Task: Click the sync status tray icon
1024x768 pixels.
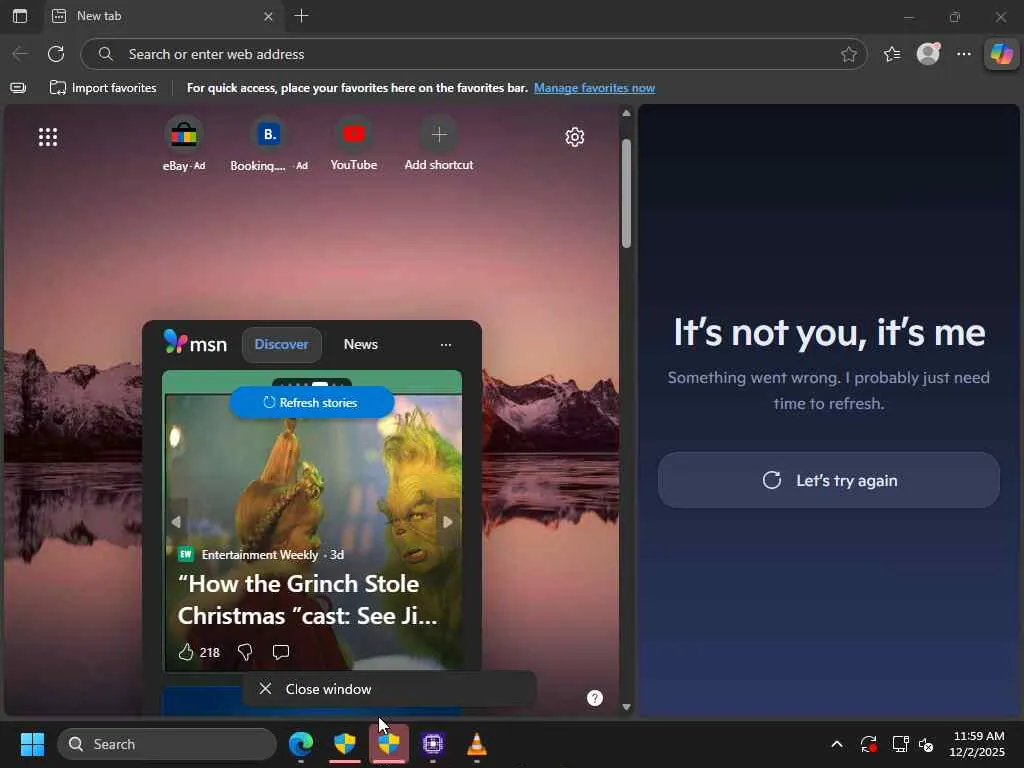Action: click(x=868, y=744)
